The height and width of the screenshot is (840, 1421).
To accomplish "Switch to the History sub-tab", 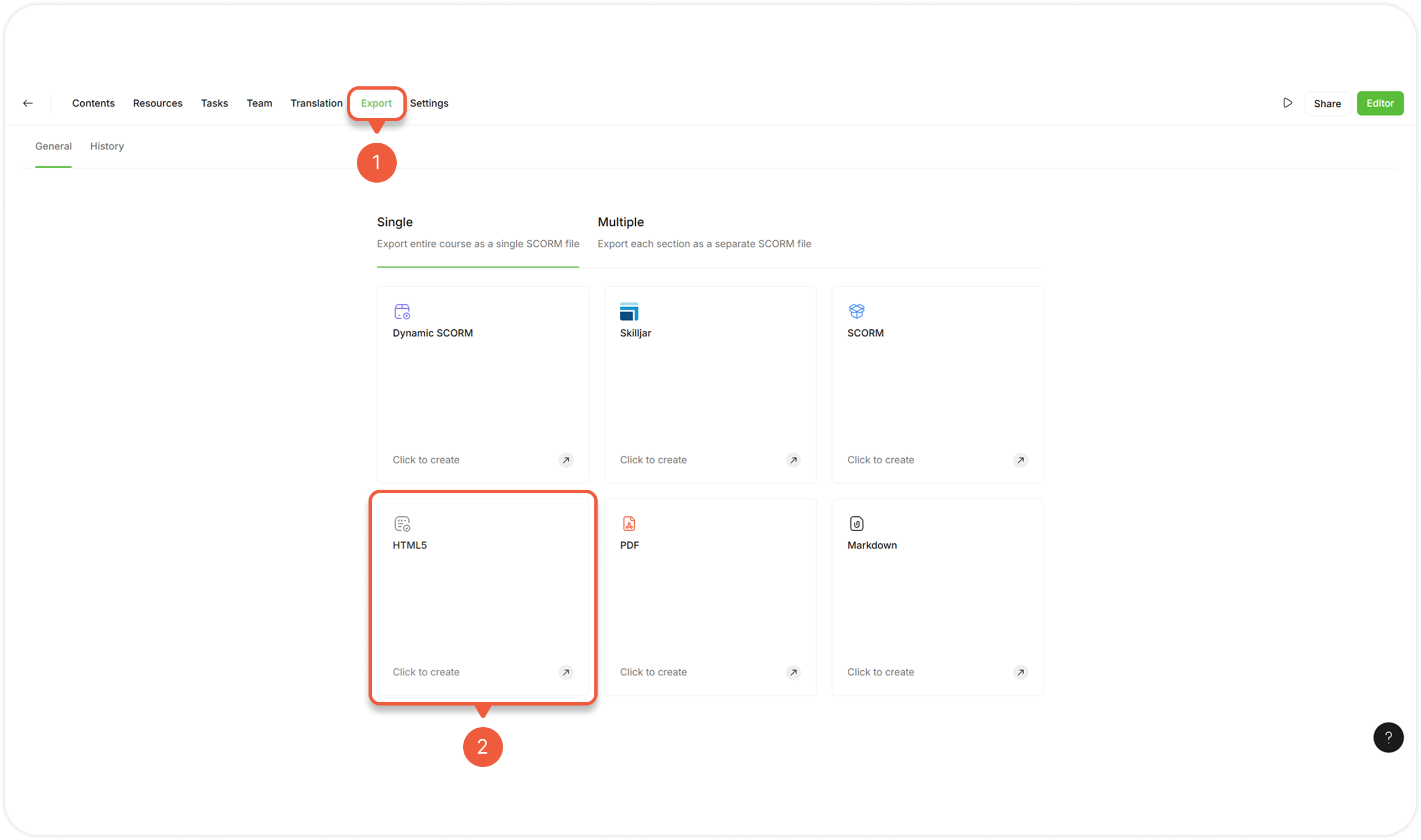I will pyautogui.click(x=107, y=146).
